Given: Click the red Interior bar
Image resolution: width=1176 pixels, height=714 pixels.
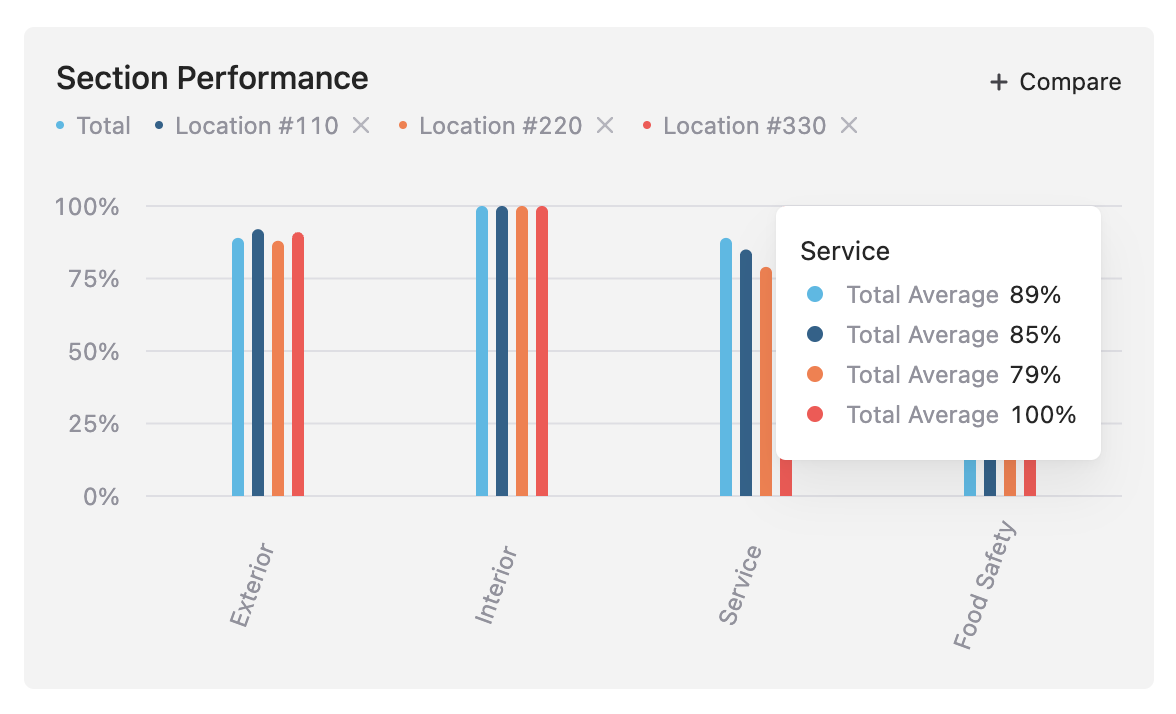Looking at the screenshot, I should [542, 352].
